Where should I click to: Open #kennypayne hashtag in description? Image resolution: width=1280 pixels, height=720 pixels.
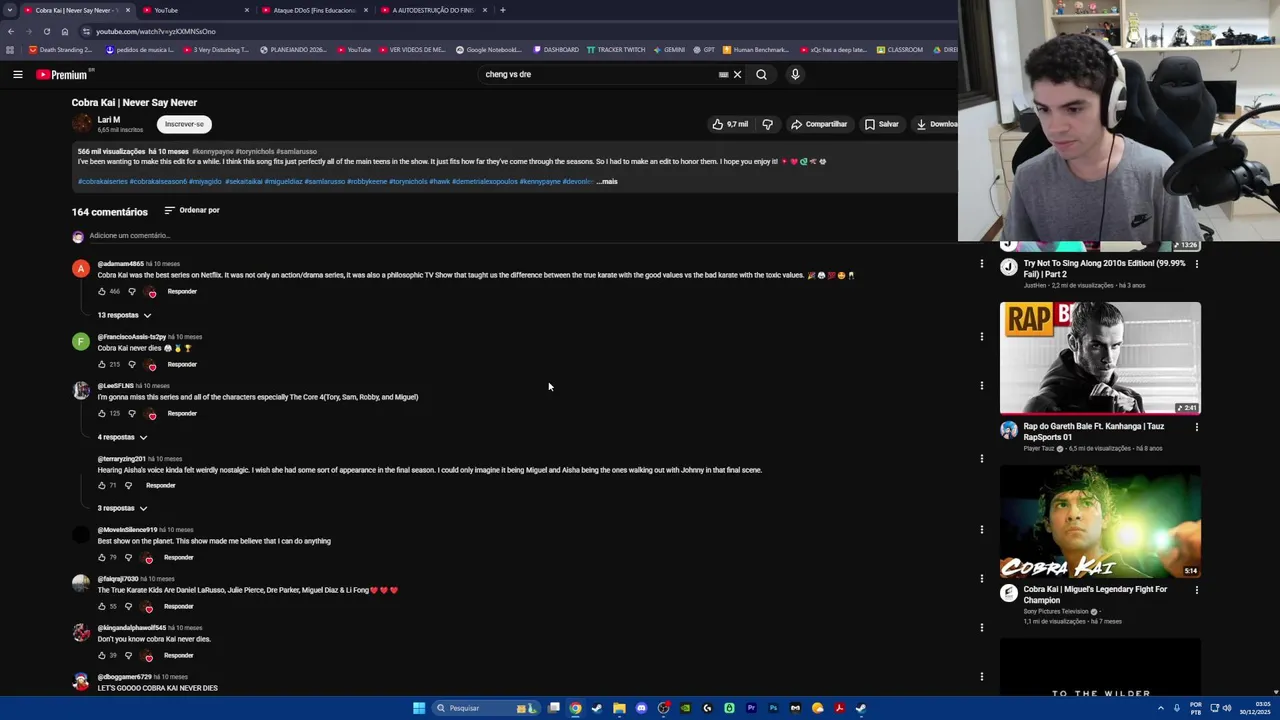tap(212, 151)
